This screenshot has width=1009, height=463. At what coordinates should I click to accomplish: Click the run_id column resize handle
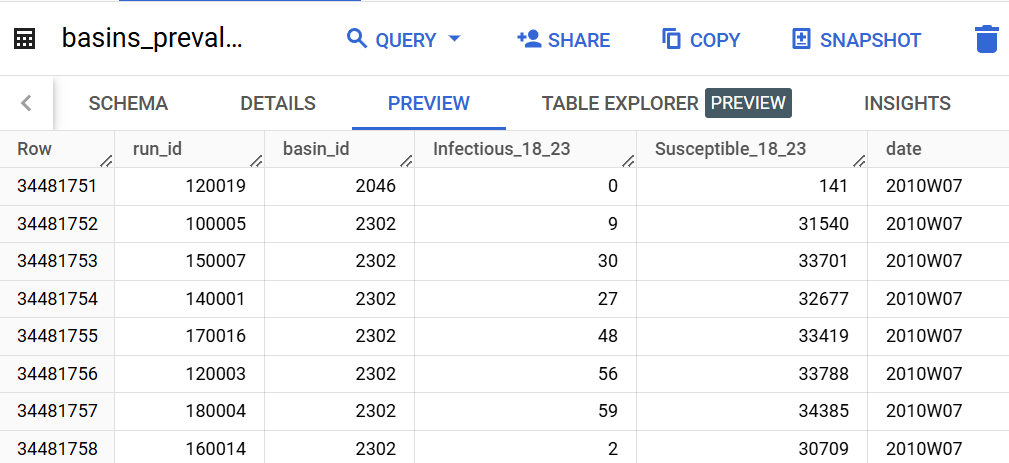pyautogui.click(x=256, y=160)
